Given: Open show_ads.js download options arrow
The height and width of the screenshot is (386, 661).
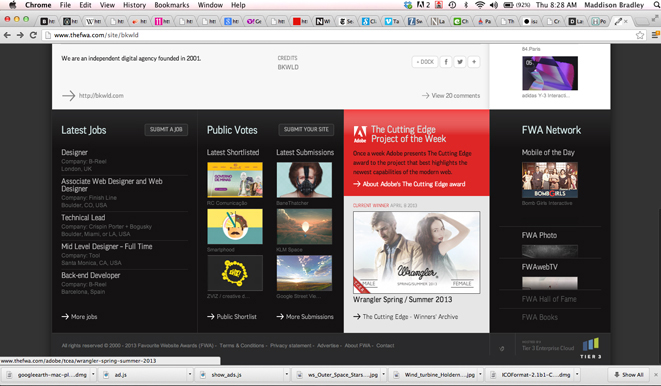Looking at the screenshot, I should pyautogui.click(x=287, y=374).
